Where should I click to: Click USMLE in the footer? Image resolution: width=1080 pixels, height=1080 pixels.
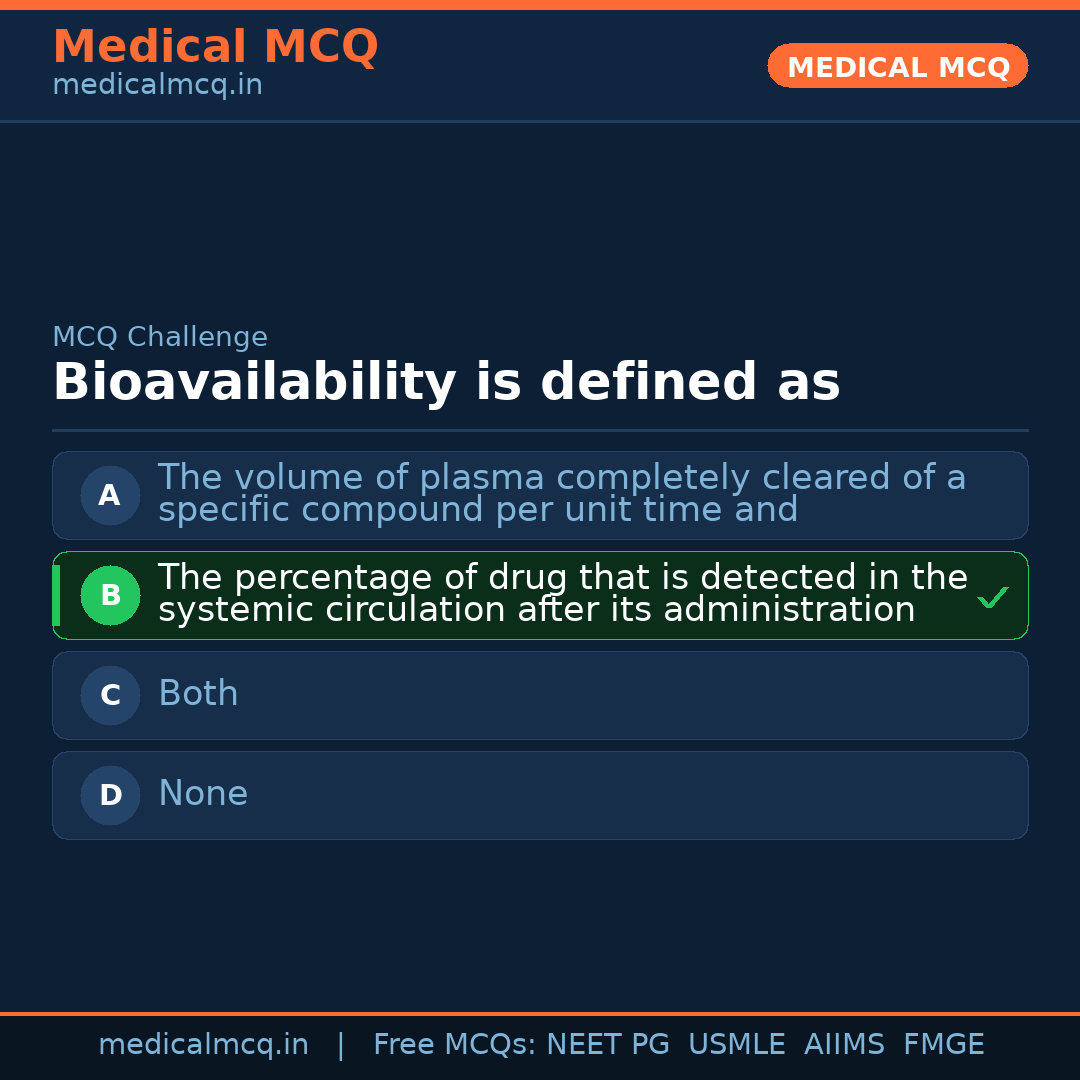coord(736,1045)
